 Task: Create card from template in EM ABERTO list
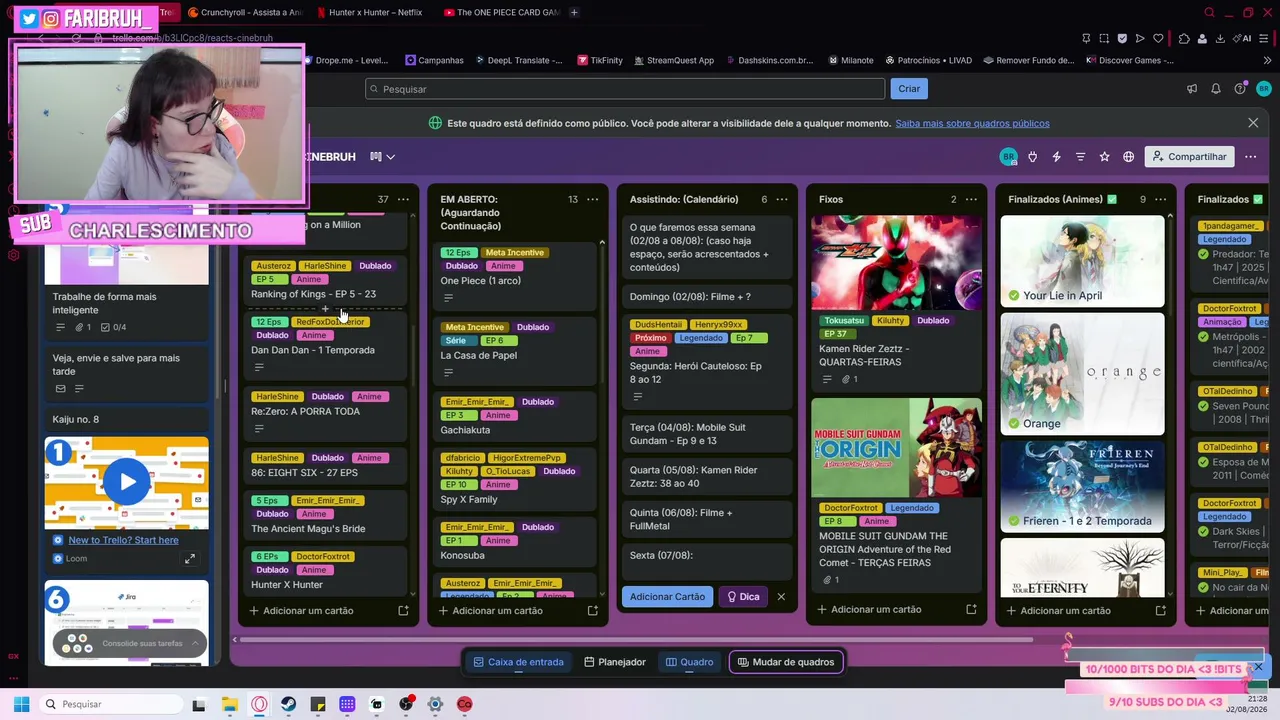pyautogui.click(x=592, y=610)
